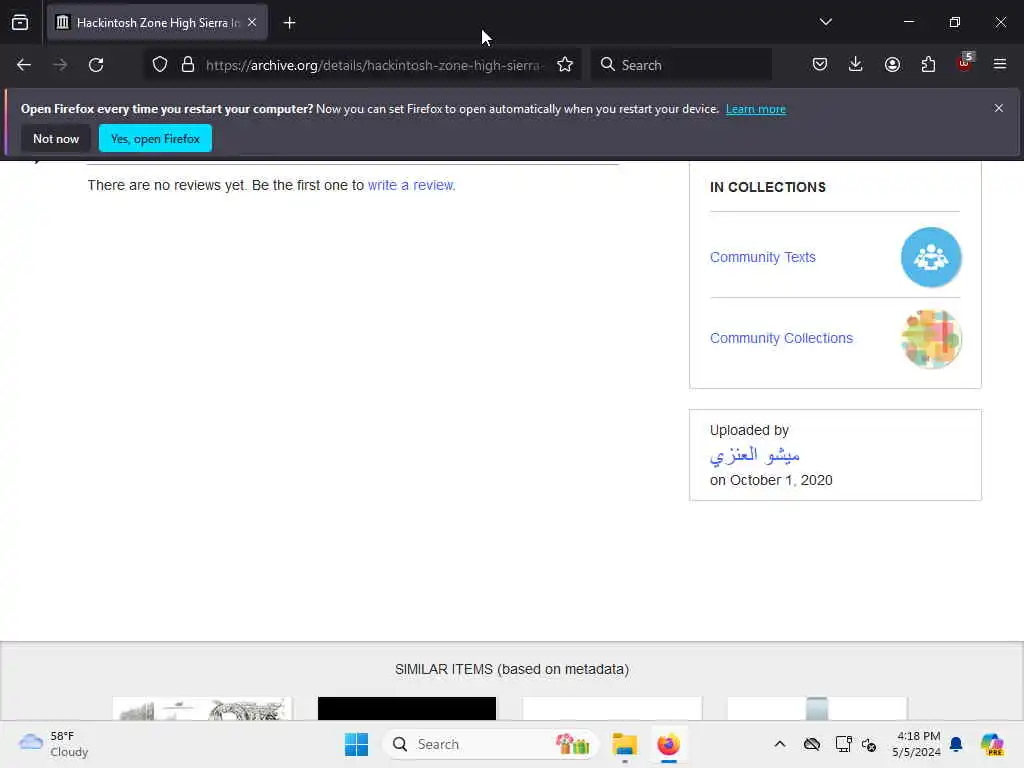This screenshot has width=1024, height=768.
Task: Click the muted volume tray icon
Action: [869, 744]
